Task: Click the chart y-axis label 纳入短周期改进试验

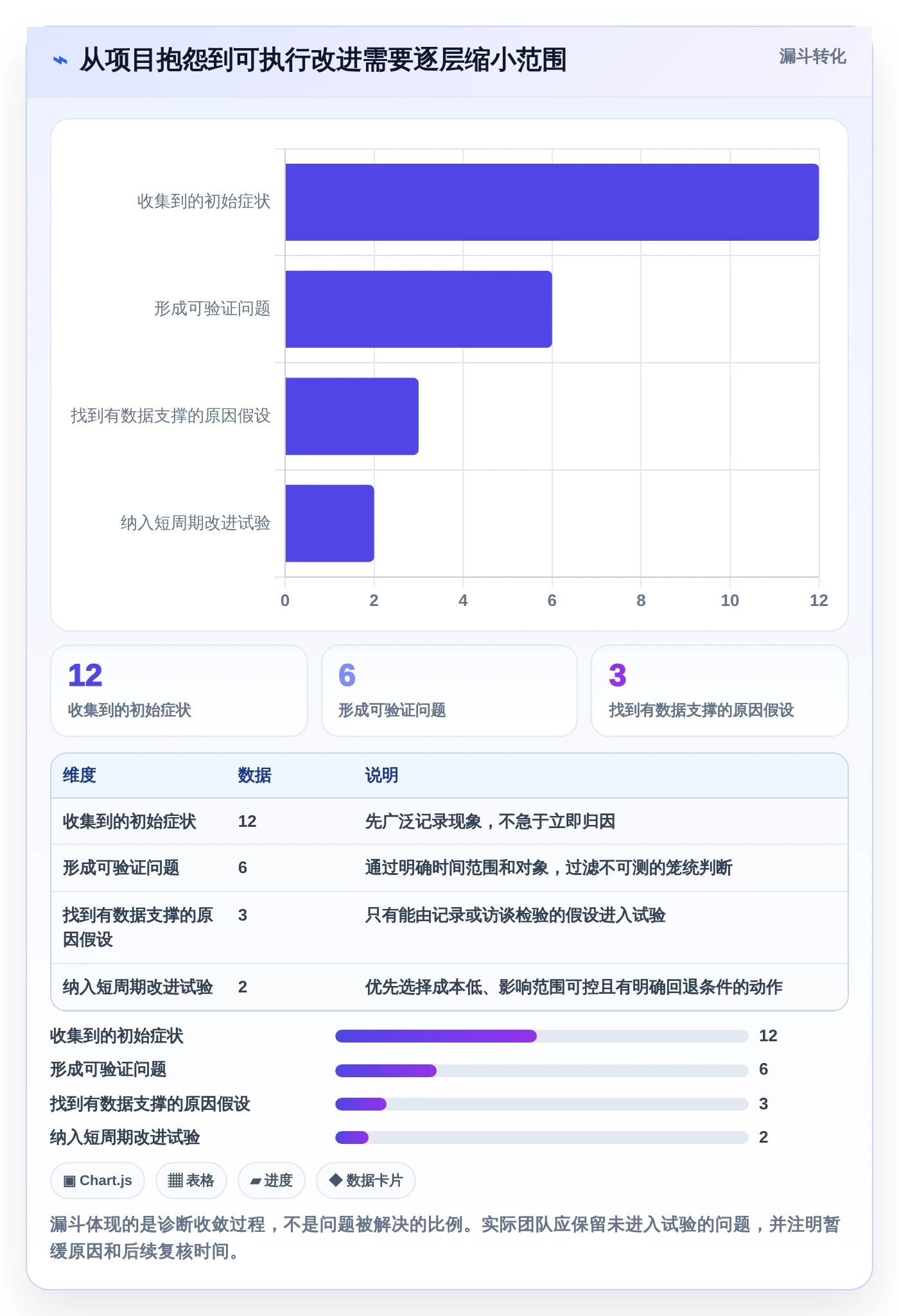Action: click(x=195, y=523)
